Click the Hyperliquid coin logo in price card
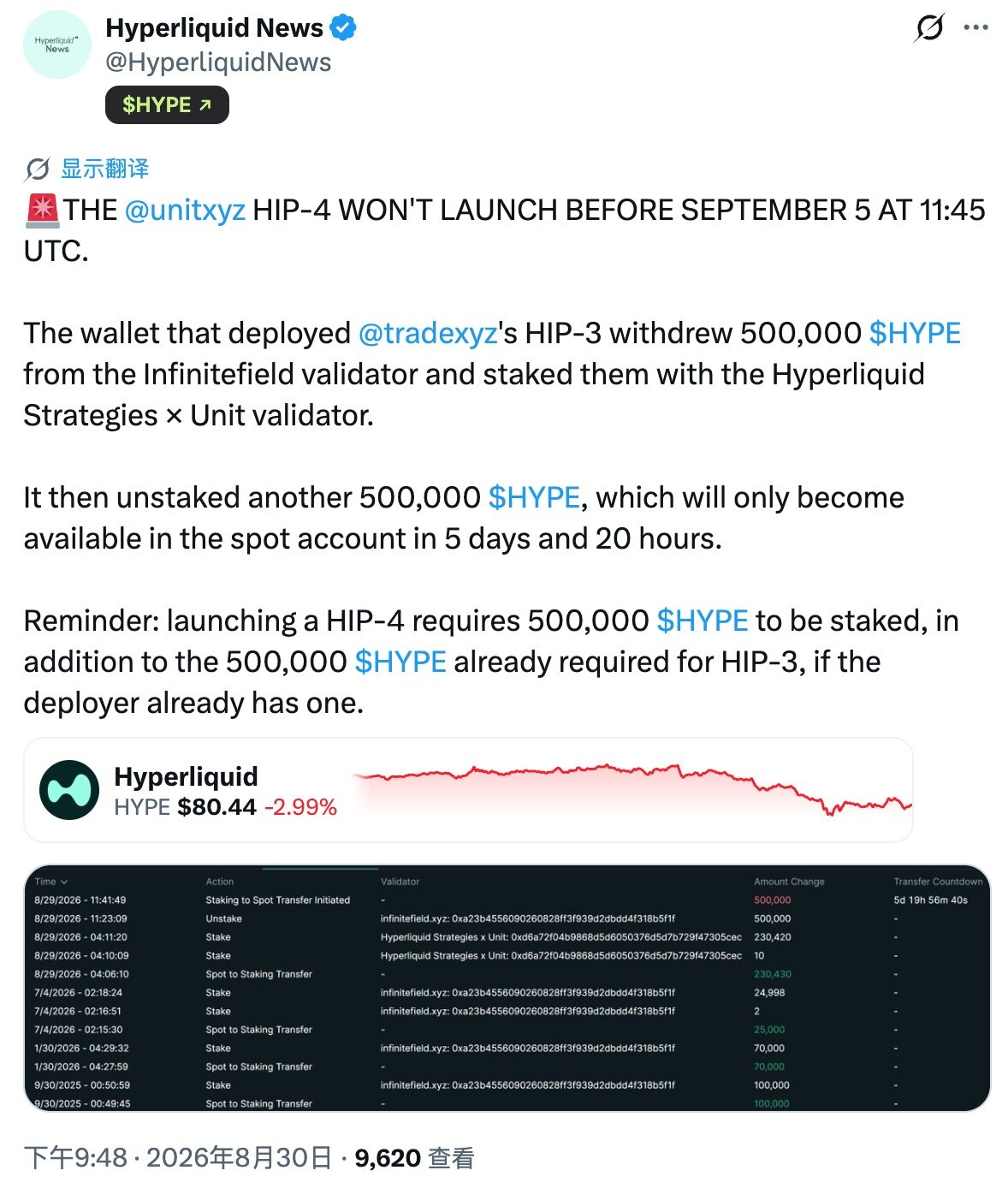 [x=69, y=789]
